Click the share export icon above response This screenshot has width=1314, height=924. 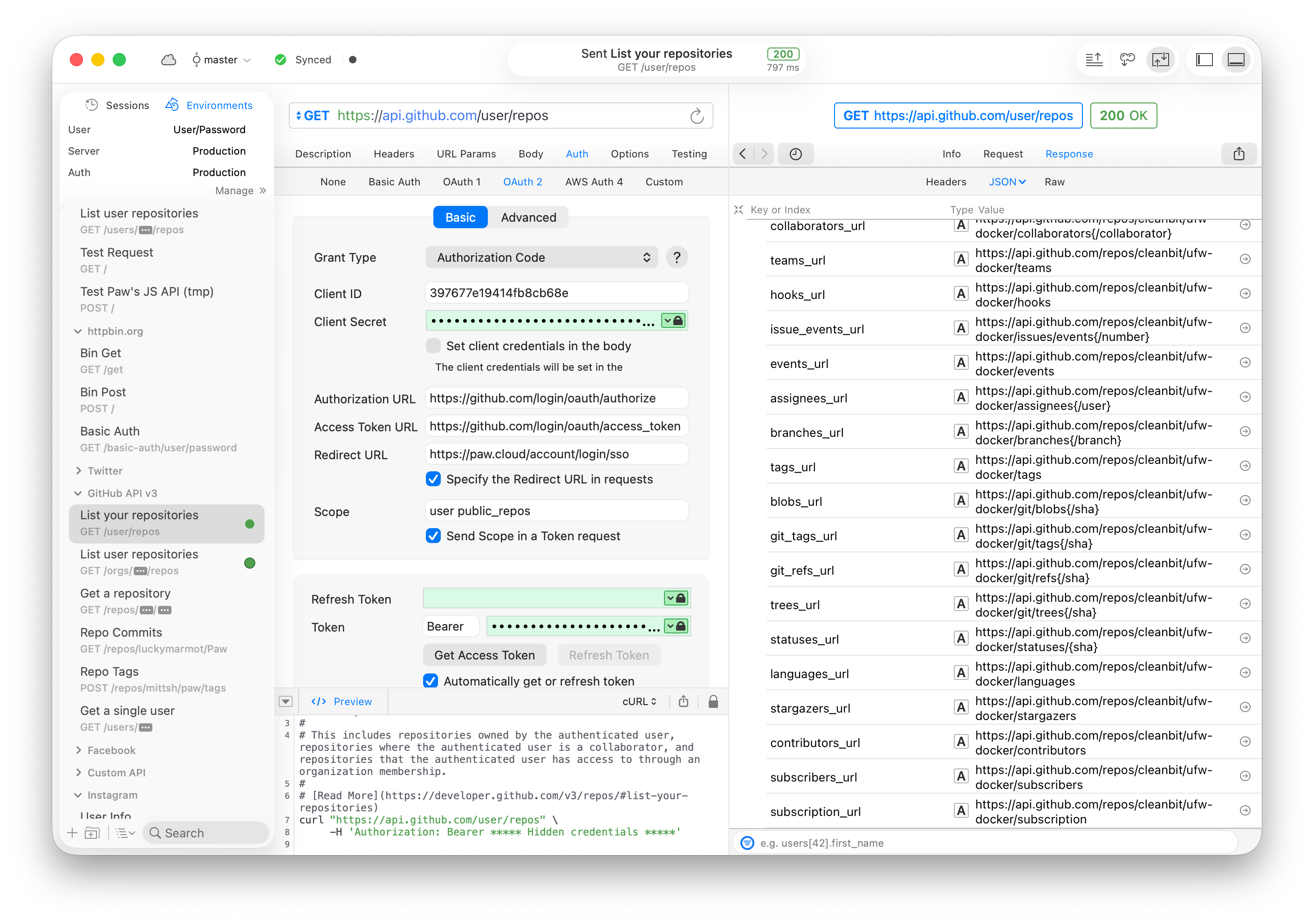click(x=1239, y=154)
